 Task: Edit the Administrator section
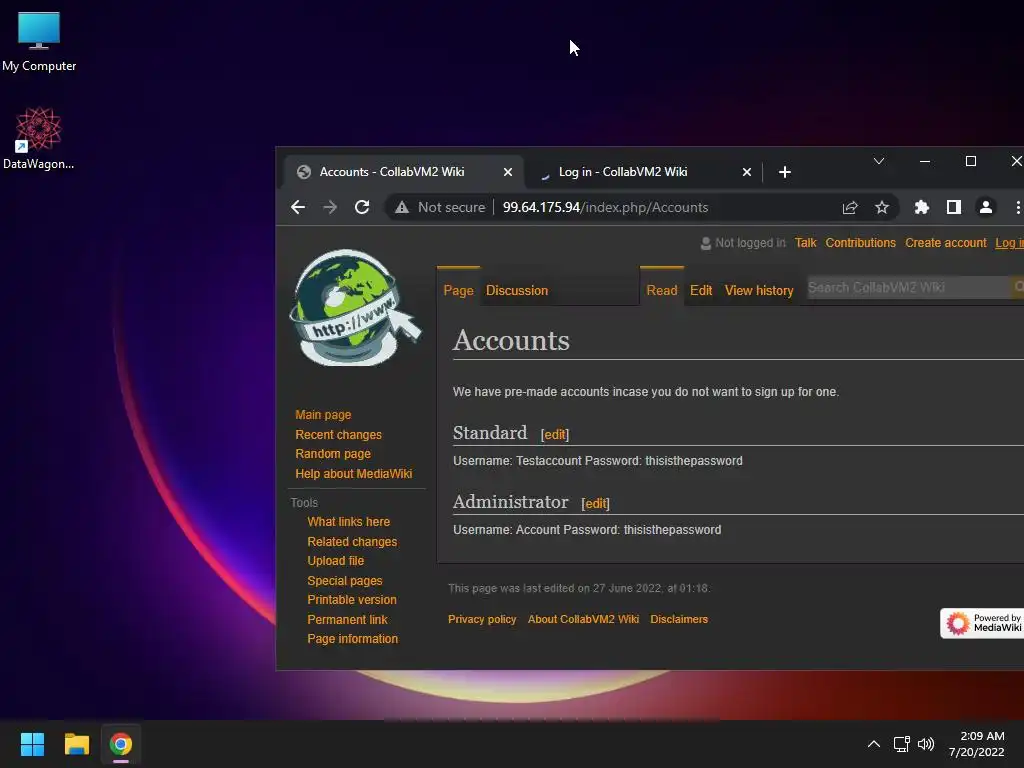coord(595,504)
